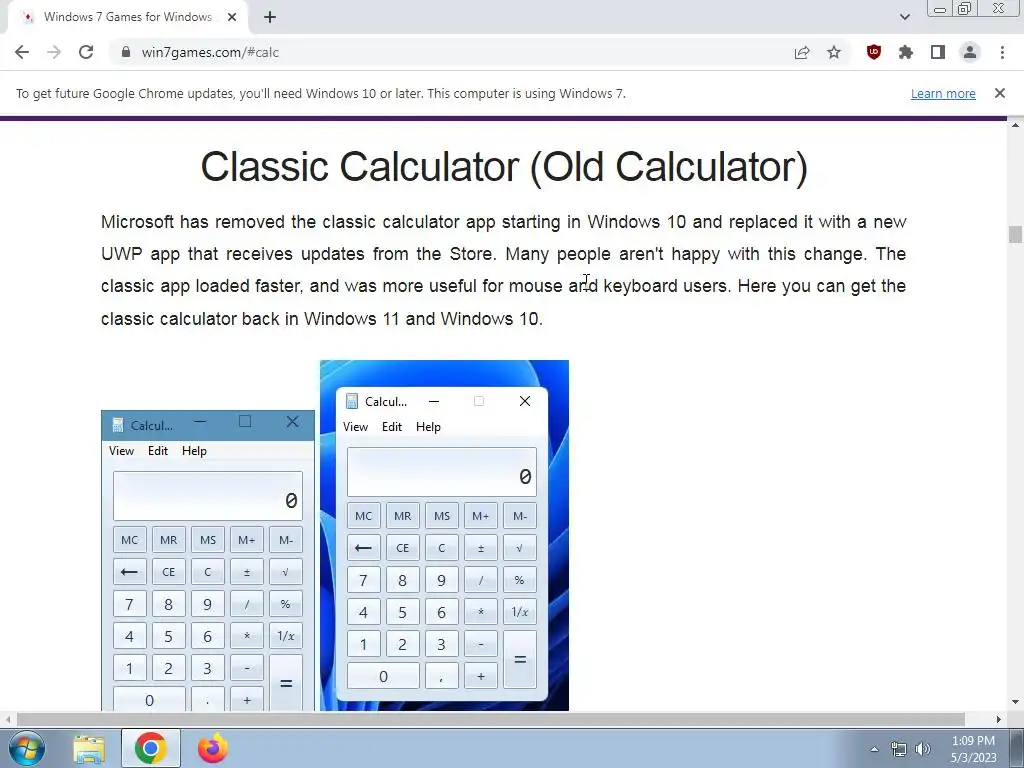Bookmark this tab with the star

click(834, 52)
